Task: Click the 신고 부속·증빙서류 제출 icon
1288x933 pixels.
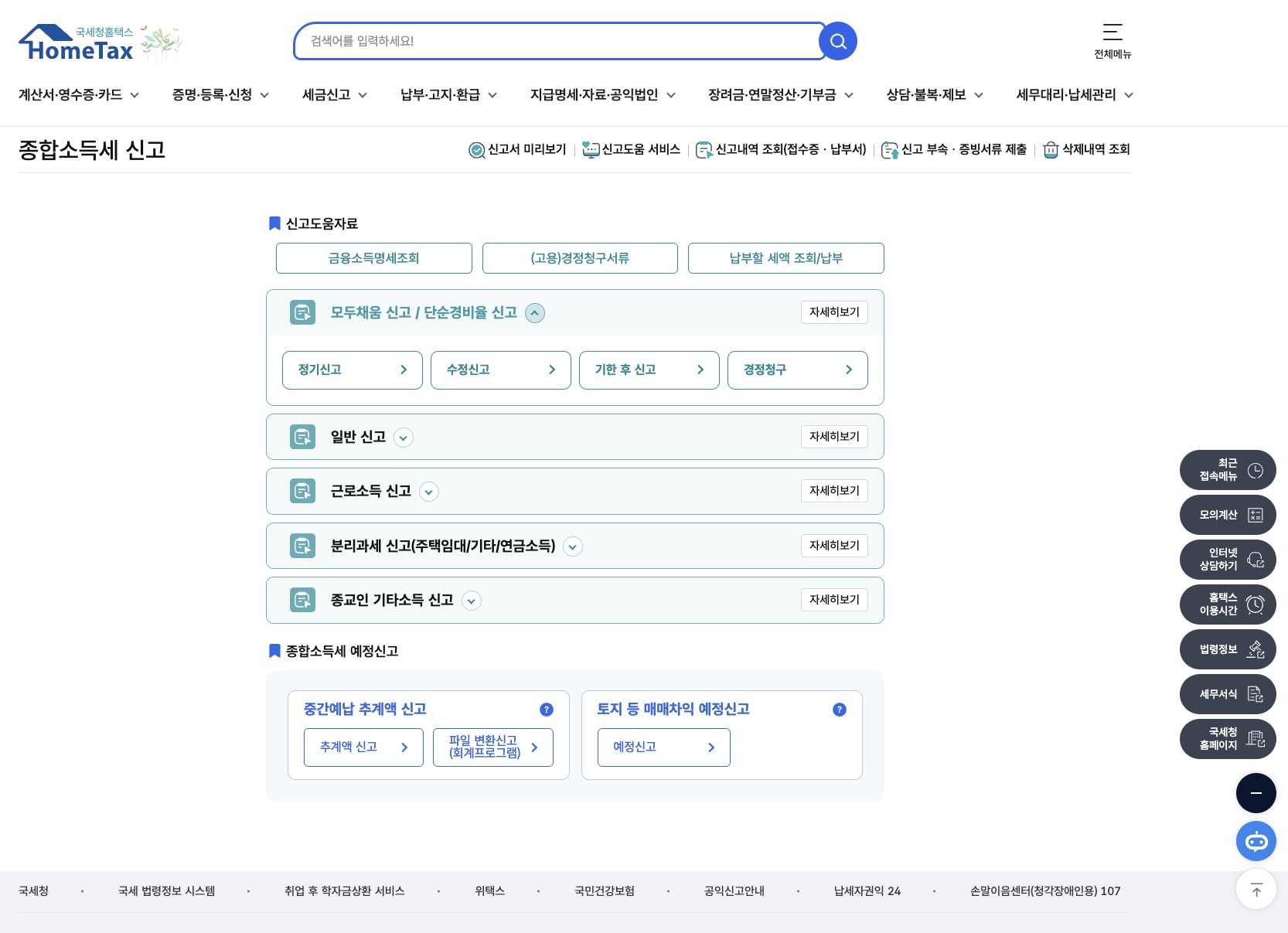Action: 890,150
